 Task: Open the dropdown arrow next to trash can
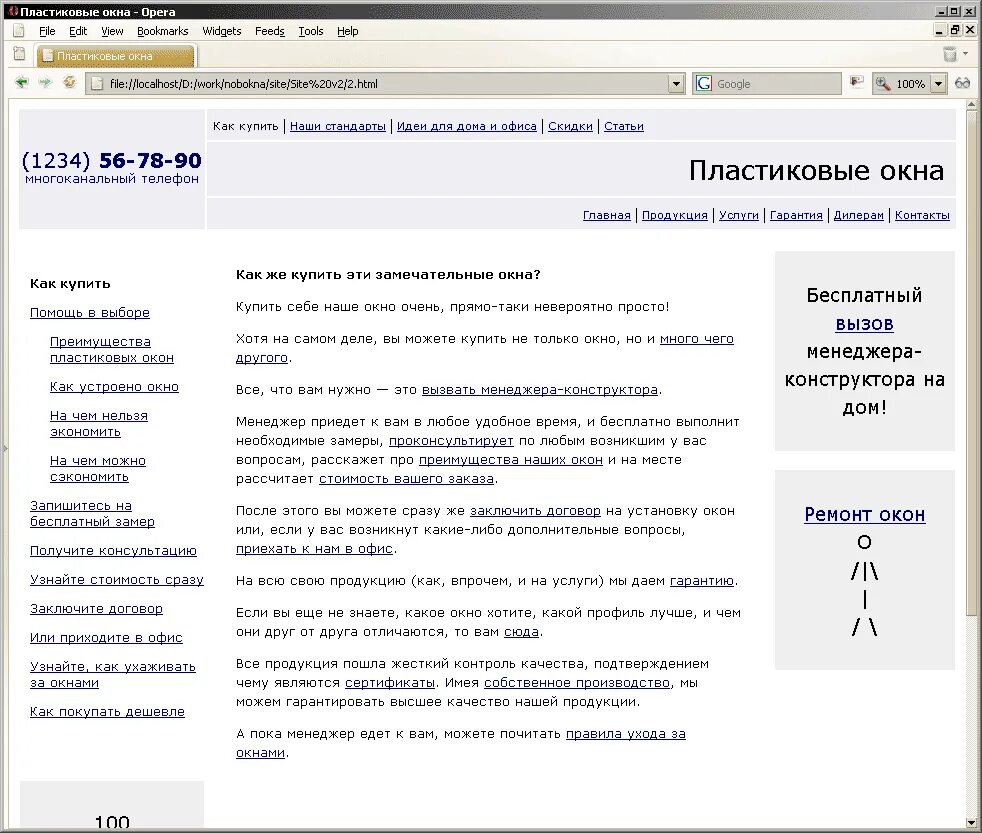tap(966, 54)
